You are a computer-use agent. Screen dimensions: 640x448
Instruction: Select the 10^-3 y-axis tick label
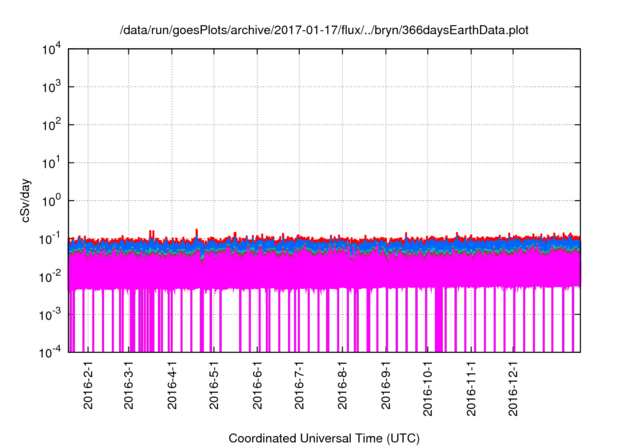(x=50, y=314)
